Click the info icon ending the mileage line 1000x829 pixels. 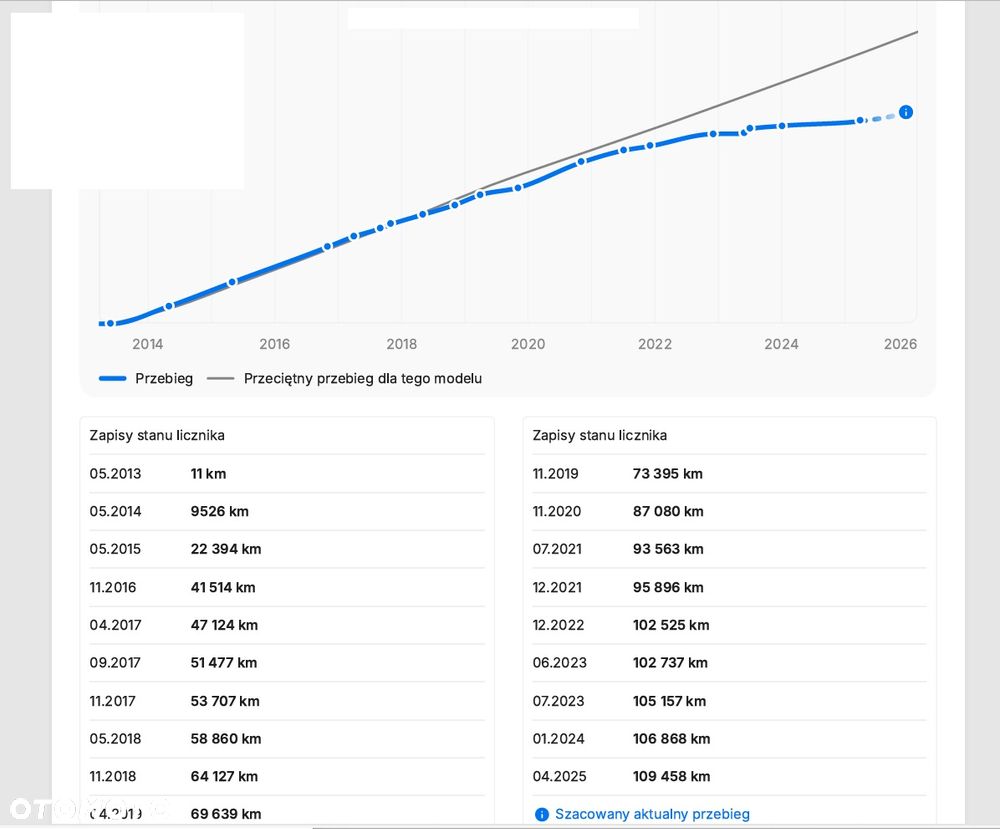(905, 112)
